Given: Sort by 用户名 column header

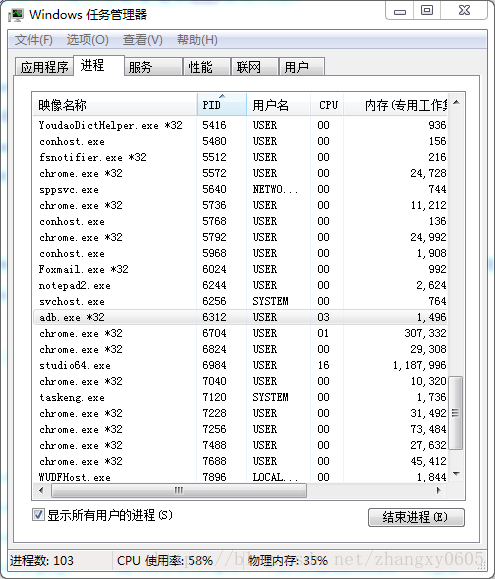Looking at the screenshot, I should coord(278,105).
